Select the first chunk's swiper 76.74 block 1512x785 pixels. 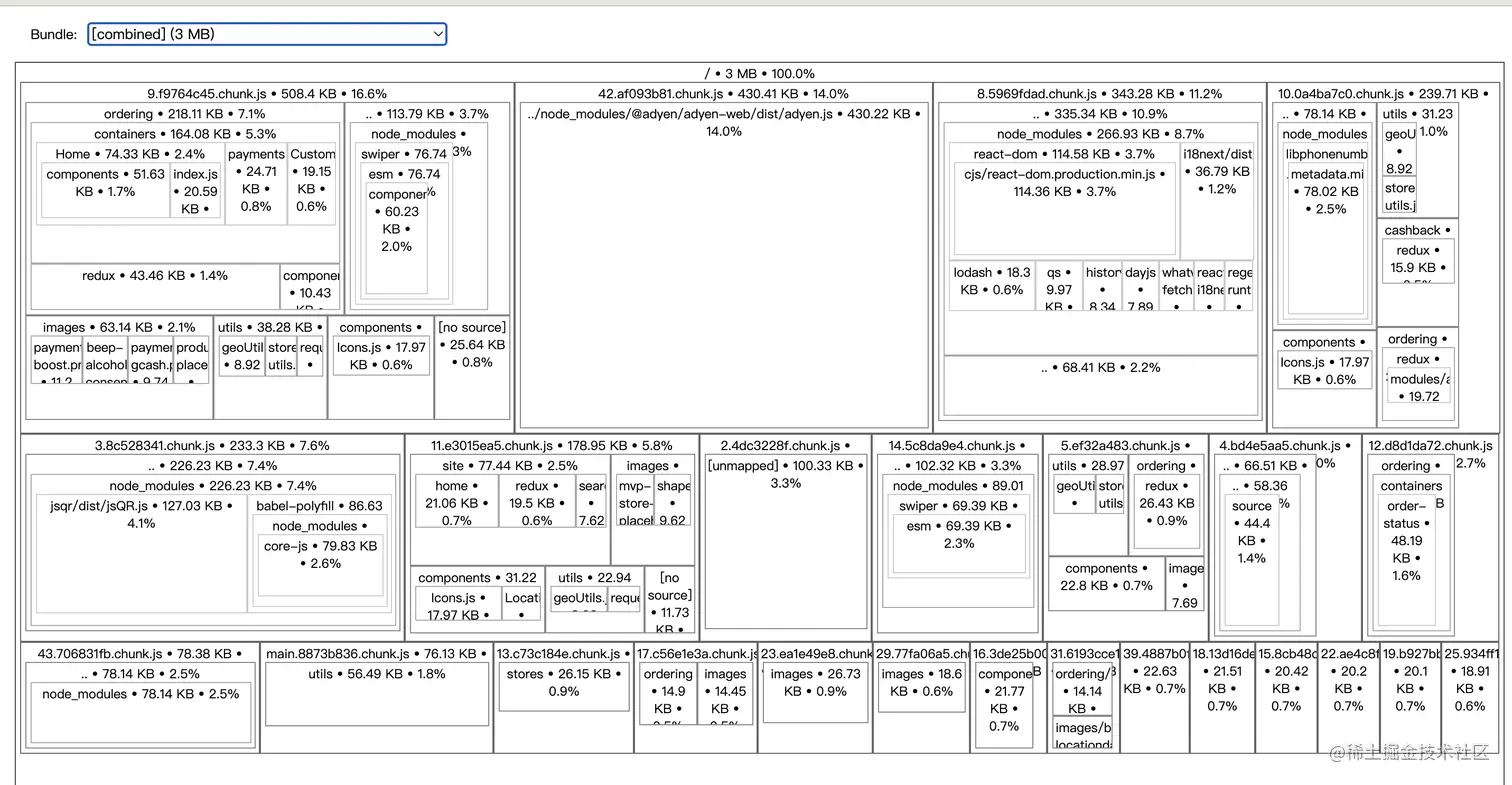click(403, 226)
